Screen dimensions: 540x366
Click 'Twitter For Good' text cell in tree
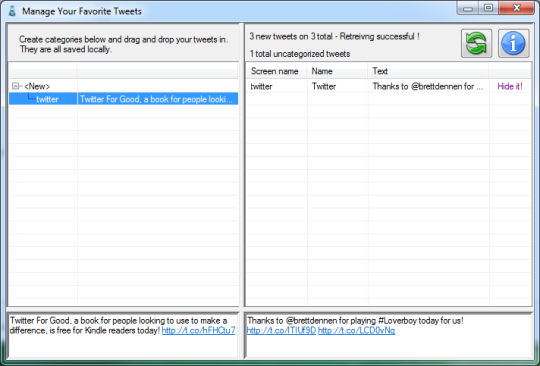tap(158, 99)
